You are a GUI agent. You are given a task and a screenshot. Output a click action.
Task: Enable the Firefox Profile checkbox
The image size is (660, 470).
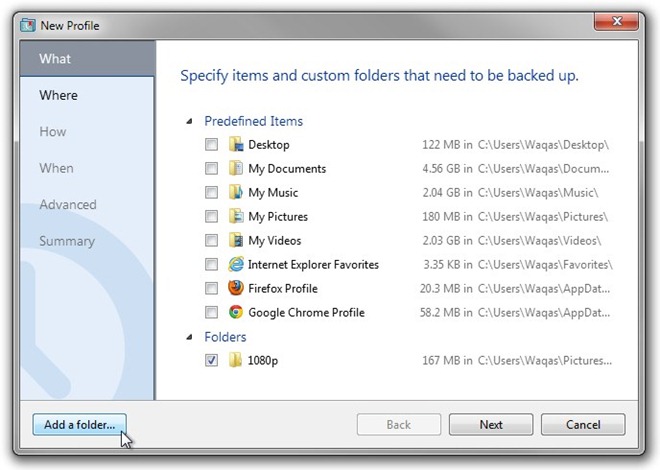coord(211,288)
